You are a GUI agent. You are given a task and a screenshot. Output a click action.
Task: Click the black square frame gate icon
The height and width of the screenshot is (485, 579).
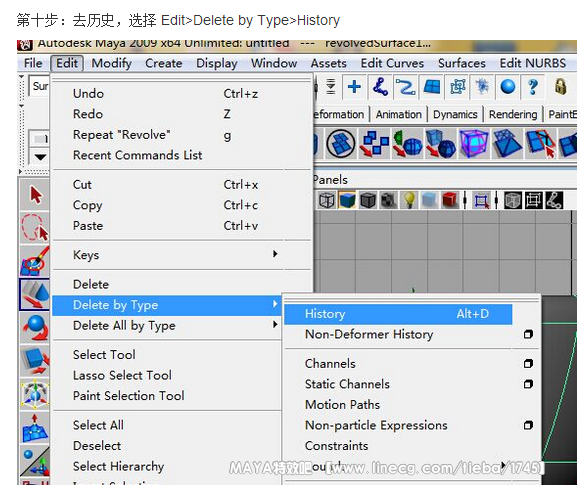(534, 201)
